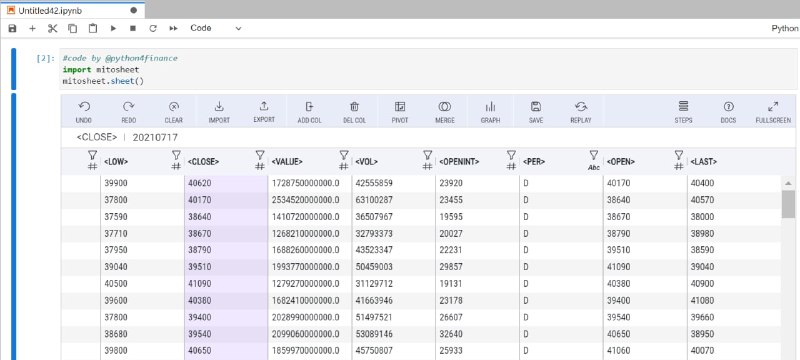Click the Replay analysis icon
The width and height of the screenshot is (800, 360).
(581, 112)
